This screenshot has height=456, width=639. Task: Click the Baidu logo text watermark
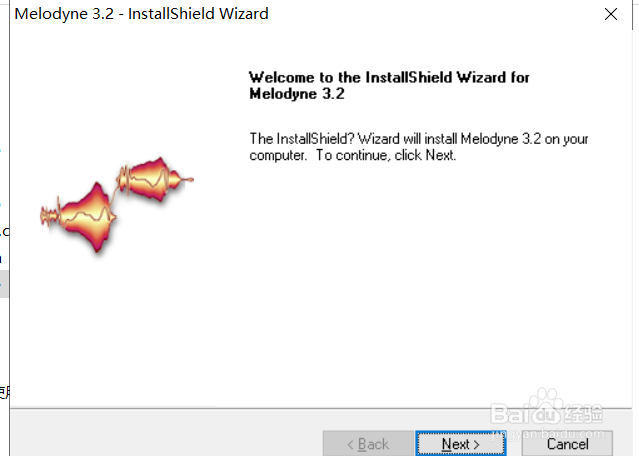[546, 413]
